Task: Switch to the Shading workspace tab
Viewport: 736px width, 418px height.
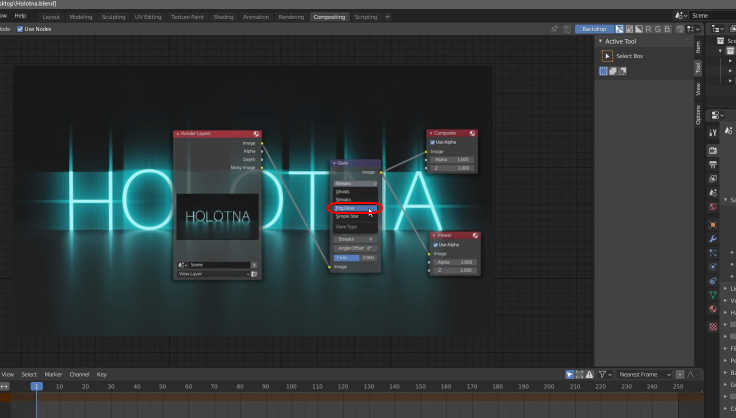Action: (x=223, y=17)
